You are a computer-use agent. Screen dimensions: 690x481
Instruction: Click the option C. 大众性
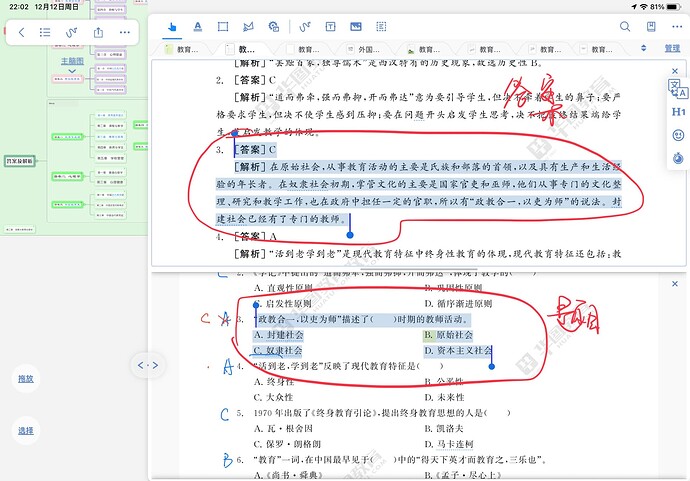click(273, 397)
